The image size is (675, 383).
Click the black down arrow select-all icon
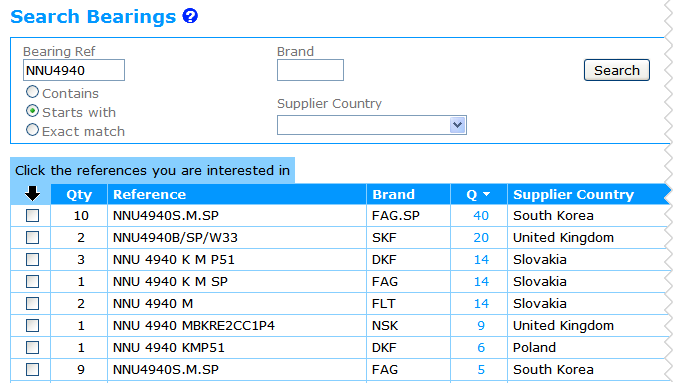pyautogui.click(x=32, y=194)
